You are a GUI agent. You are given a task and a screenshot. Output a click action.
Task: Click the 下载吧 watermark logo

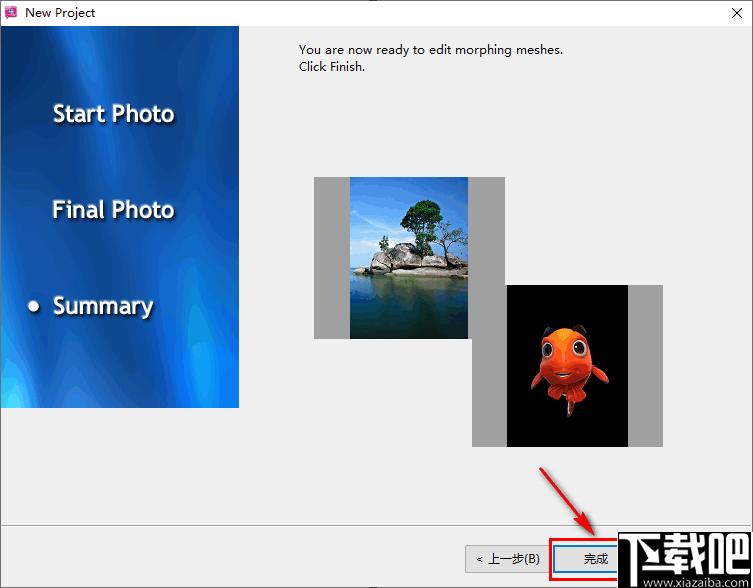point(684,554)
